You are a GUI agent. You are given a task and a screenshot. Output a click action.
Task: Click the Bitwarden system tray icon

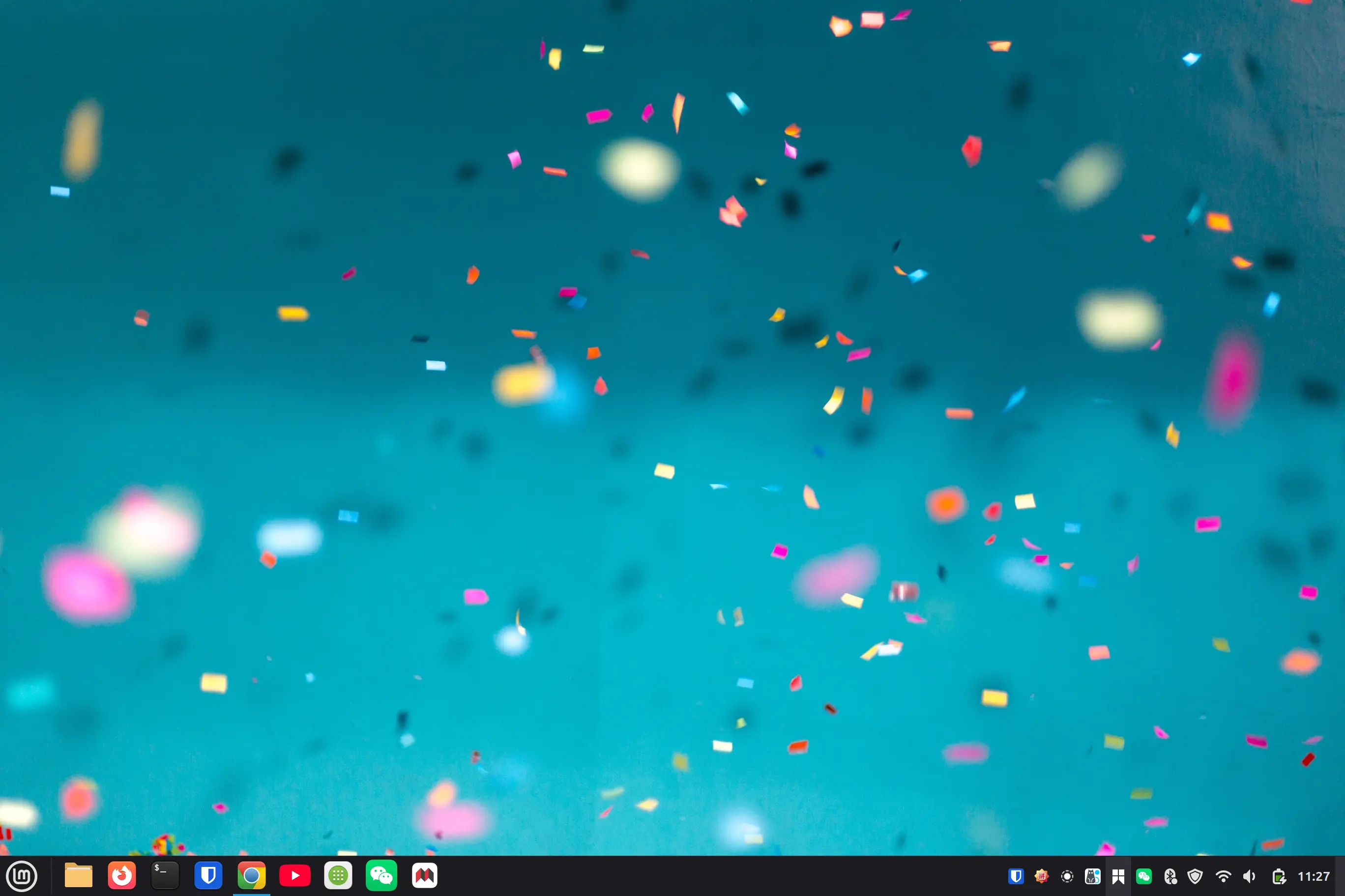pos(1016,876)
